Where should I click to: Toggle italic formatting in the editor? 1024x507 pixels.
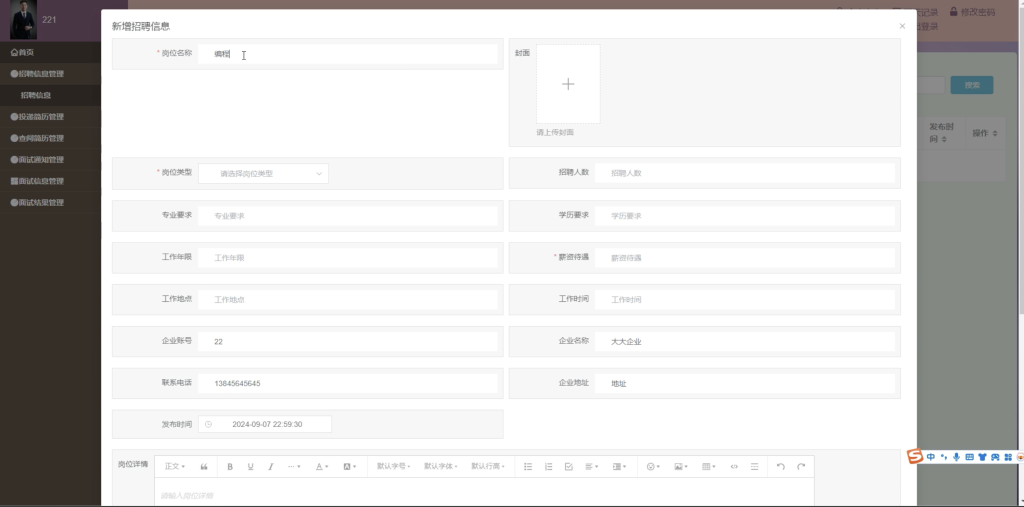click(270, 466)
